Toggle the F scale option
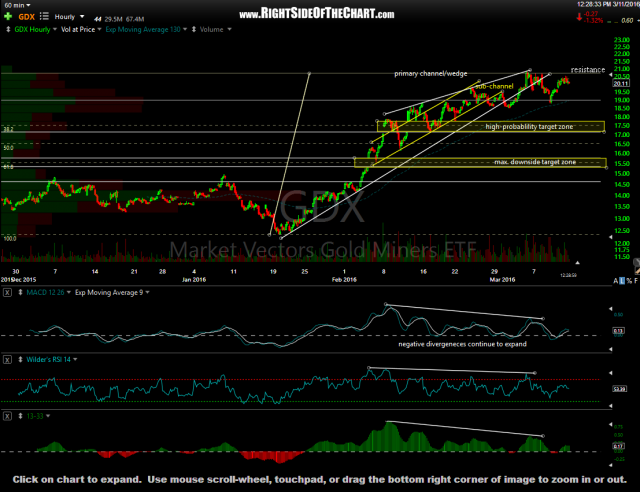This screenshot has width=640, height=492. point(636,281)
